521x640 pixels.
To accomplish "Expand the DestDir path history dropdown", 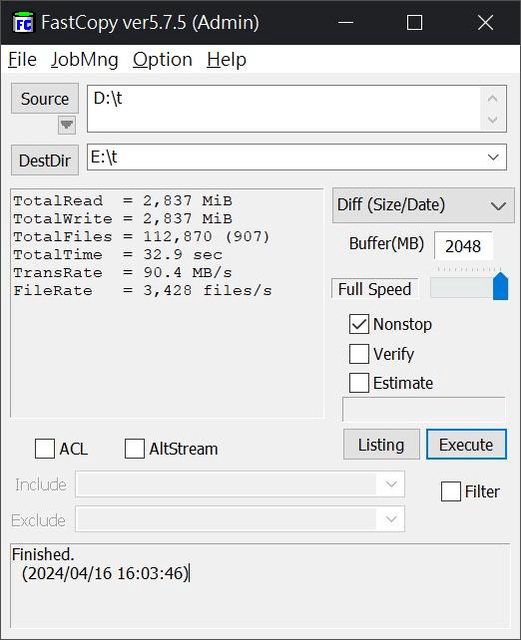I will [x=493, y=158].
